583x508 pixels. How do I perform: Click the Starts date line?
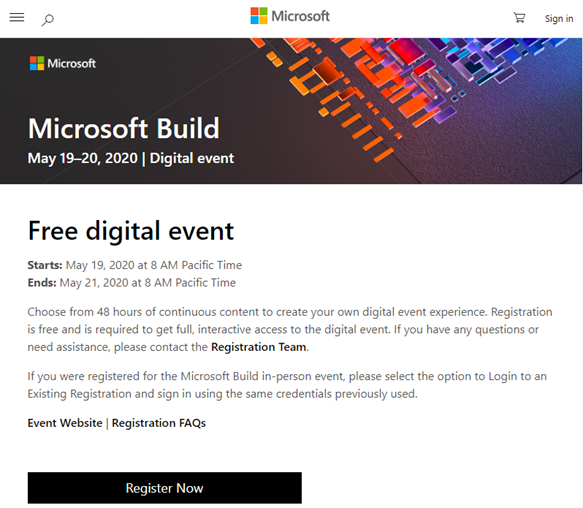tap(135, 265)
